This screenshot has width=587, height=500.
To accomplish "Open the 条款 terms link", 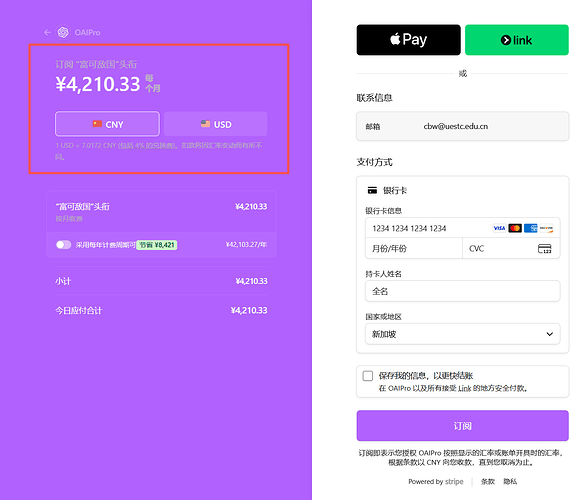I will pyautogui.click(x=487, y=482).
